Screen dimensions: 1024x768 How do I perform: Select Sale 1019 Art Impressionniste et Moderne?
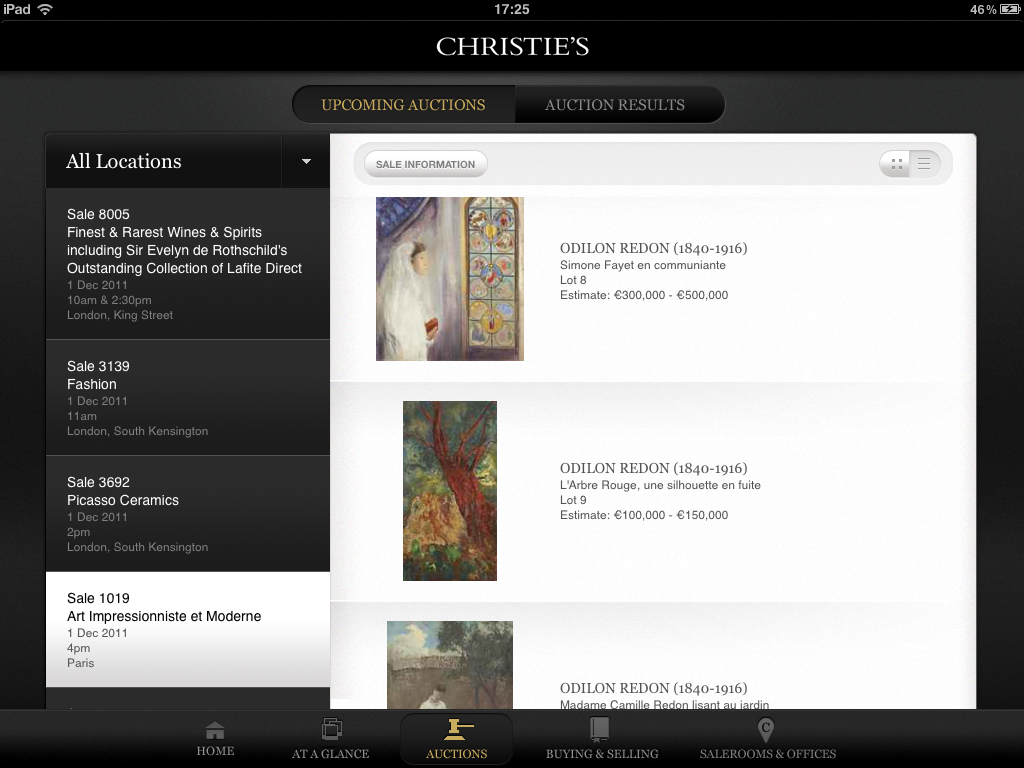click(187, 630)
